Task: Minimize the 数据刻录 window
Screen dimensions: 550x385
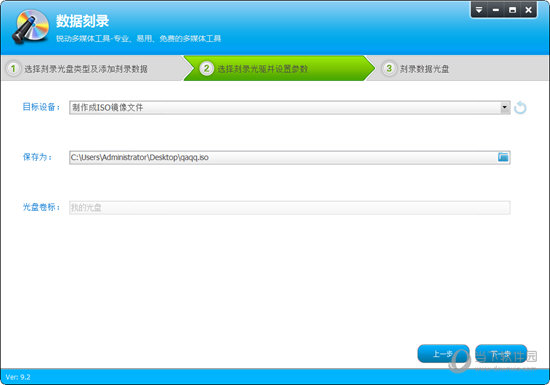Action: pos(496,10)
